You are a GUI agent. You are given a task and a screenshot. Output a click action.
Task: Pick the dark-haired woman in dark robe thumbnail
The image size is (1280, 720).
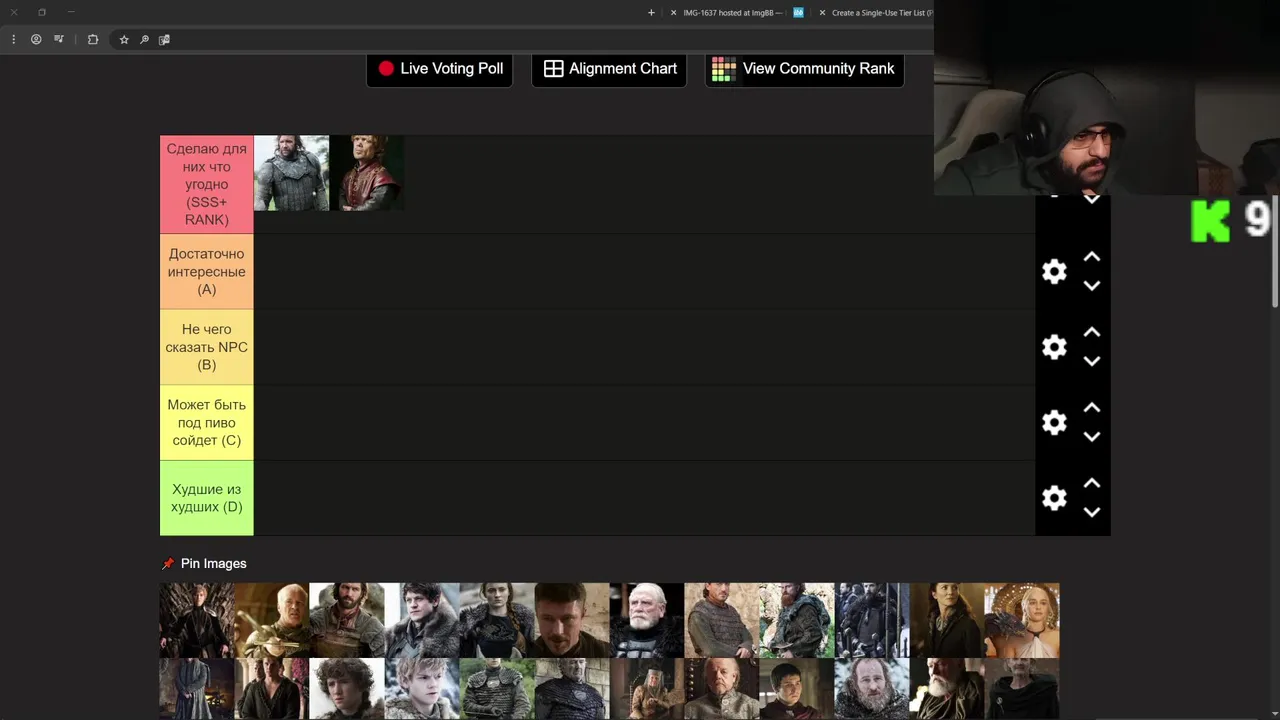(x=947, y=620)
